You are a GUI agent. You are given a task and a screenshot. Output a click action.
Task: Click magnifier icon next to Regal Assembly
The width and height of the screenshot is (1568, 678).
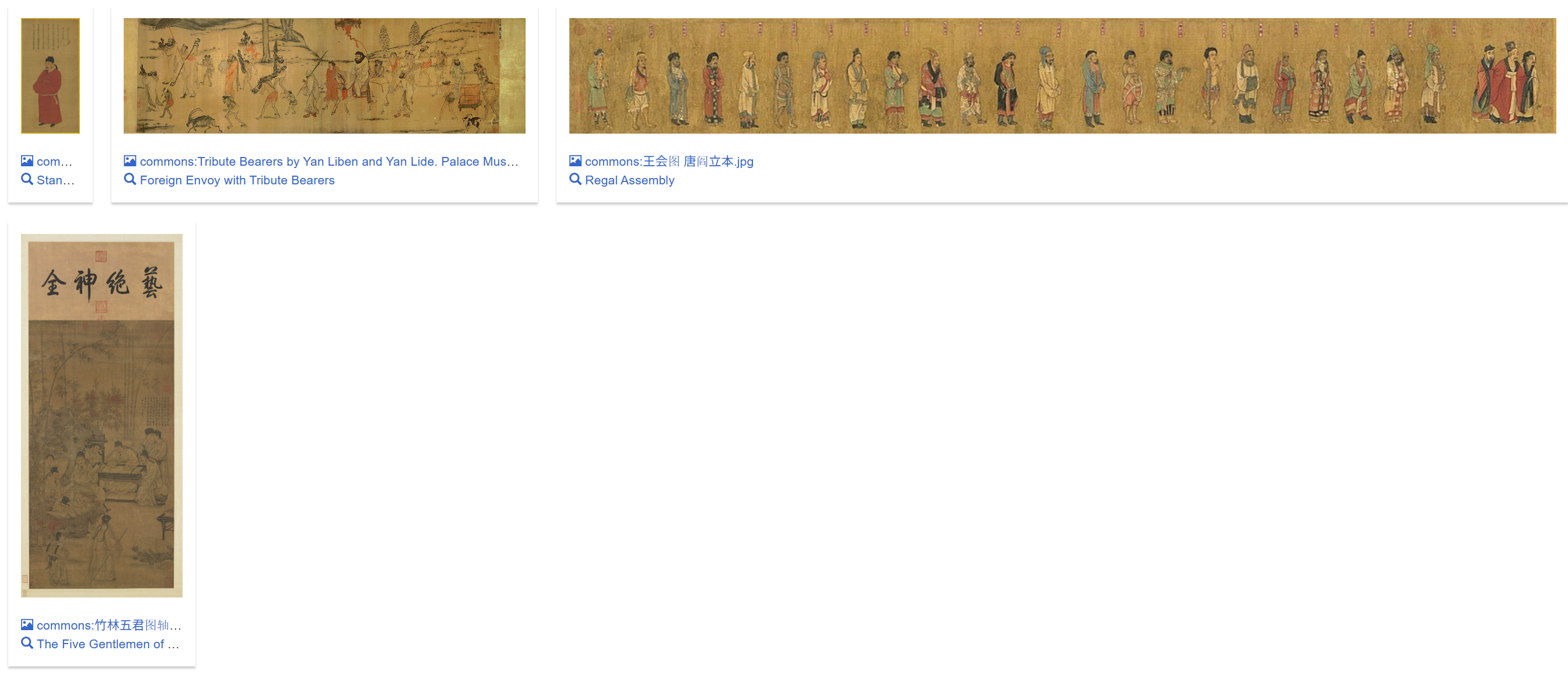tap(575, 179)
